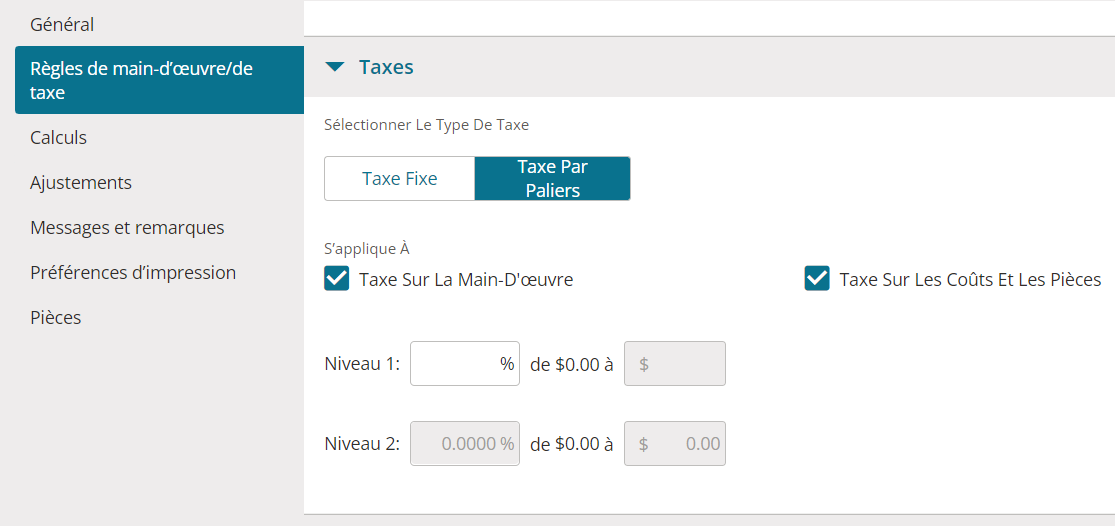Uncheck Taxe Sur Les Coûts Et Les Pièces

(817, 279)
